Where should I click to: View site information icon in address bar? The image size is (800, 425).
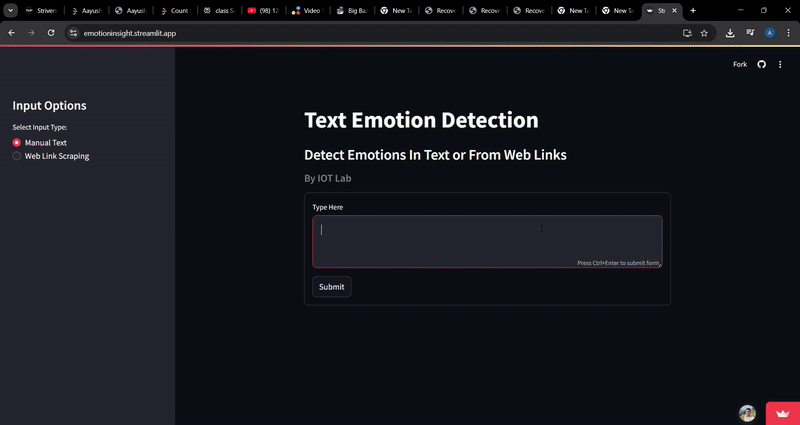(73, 33)
